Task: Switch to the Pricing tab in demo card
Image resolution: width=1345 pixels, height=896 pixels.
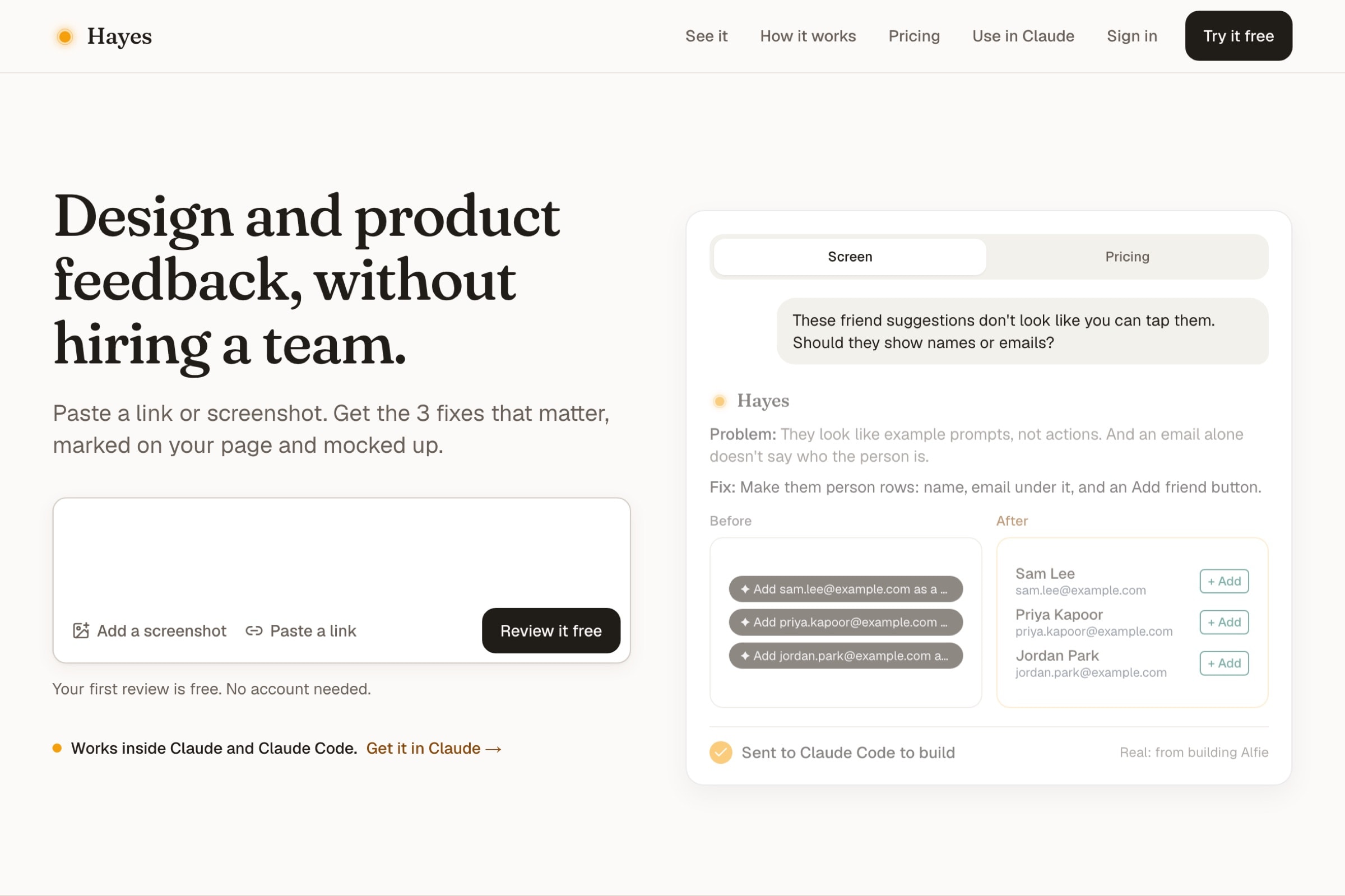Action: pos(1127,257)
